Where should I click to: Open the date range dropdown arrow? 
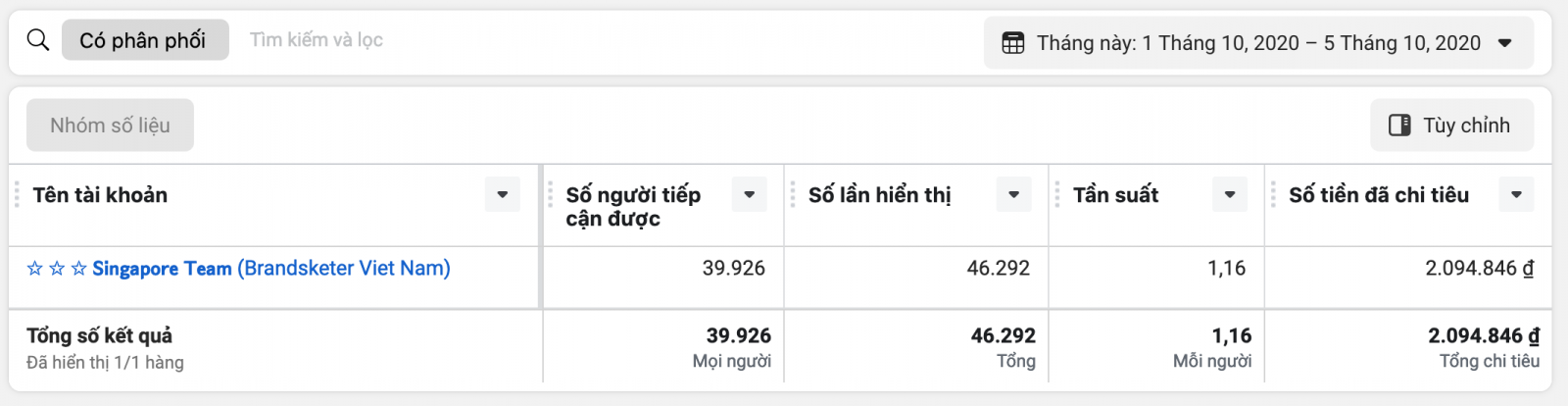pyautogui.click(x=1505, y=43)
